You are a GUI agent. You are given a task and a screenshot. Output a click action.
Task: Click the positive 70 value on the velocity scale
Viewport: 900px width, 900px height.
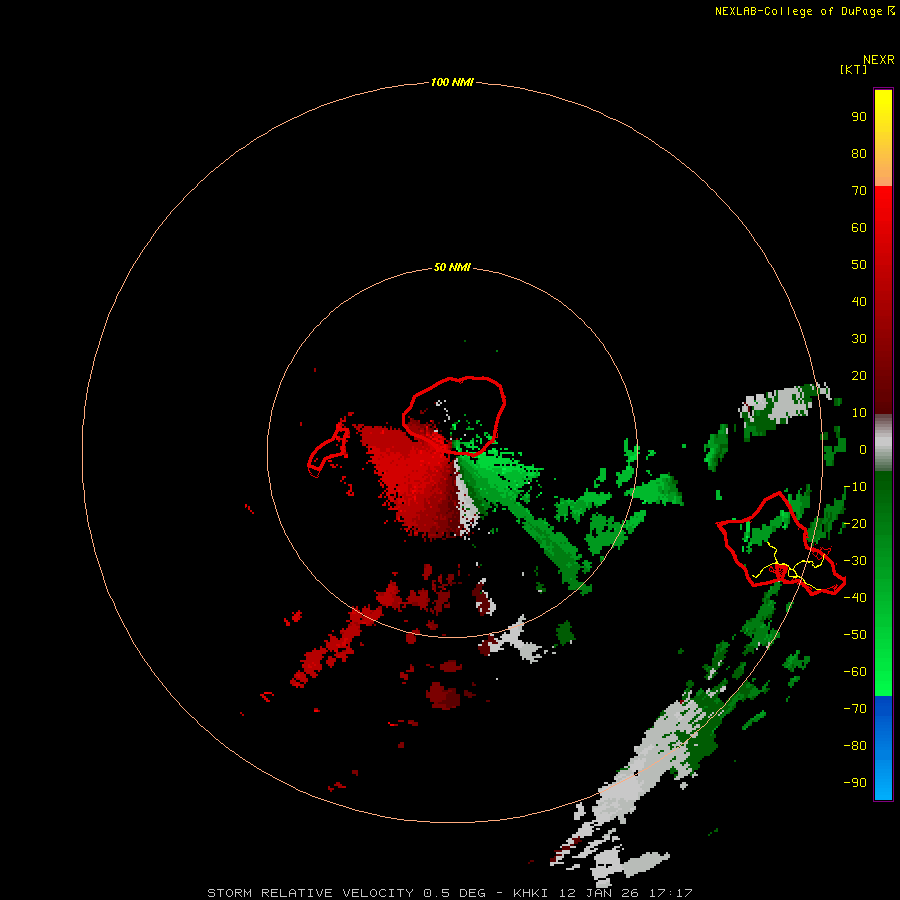point(859,191)
